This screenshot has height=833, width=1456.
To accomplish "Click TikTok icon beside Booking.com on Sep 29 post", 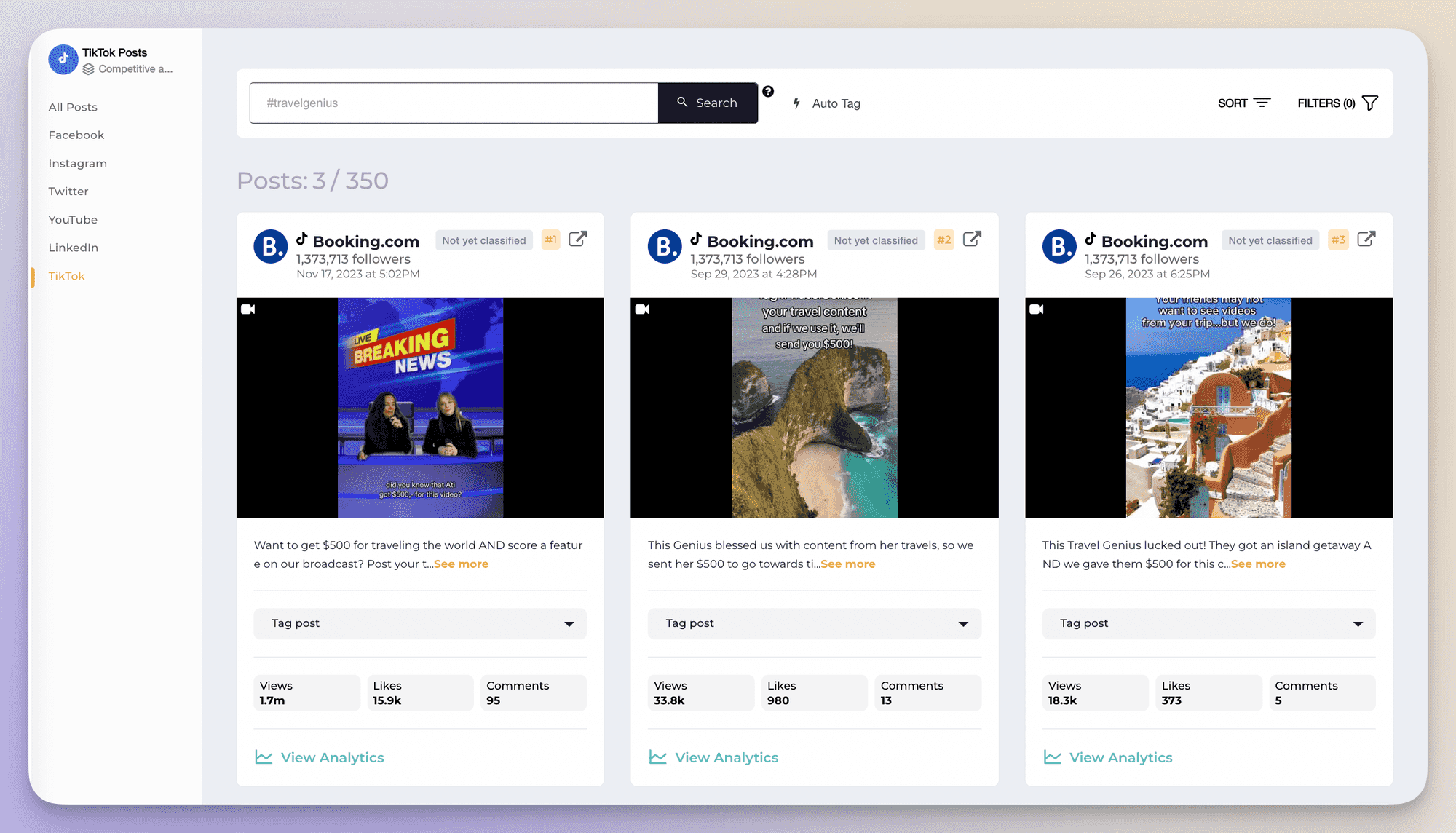I will point(696,239).
